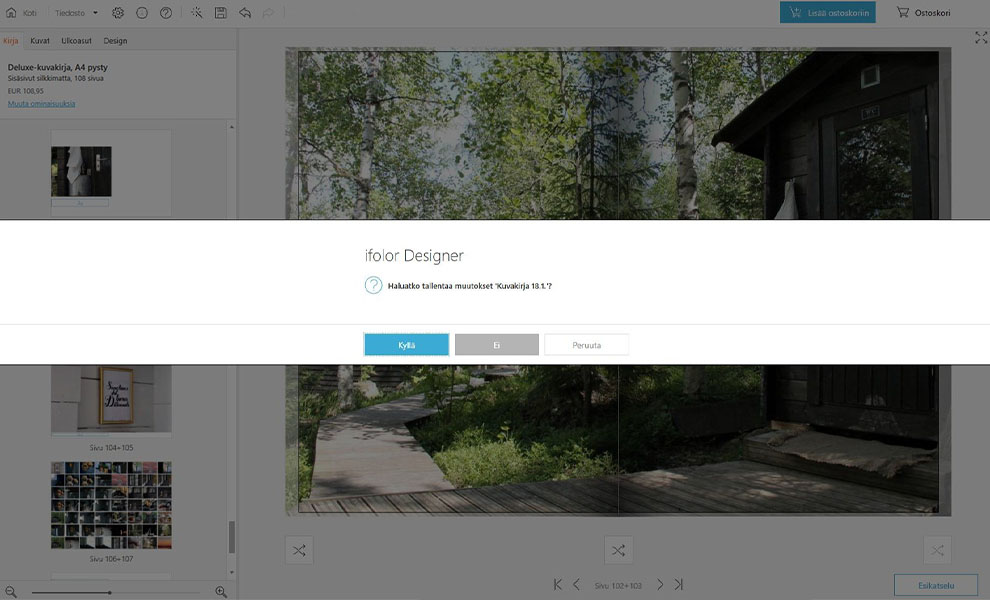Click the undo arrow icon

tap(245, 13)
